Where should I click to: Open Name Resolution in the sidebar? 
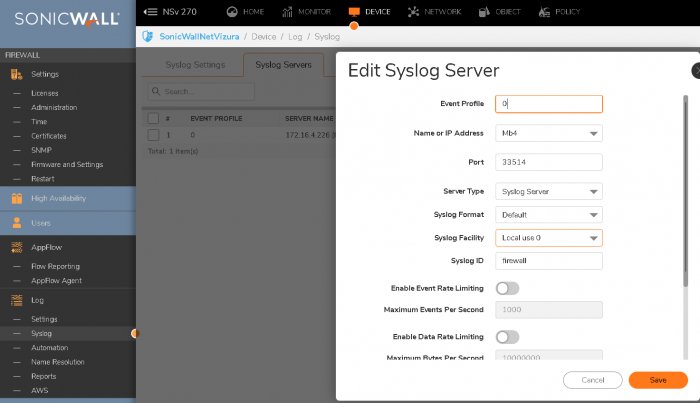58,362
